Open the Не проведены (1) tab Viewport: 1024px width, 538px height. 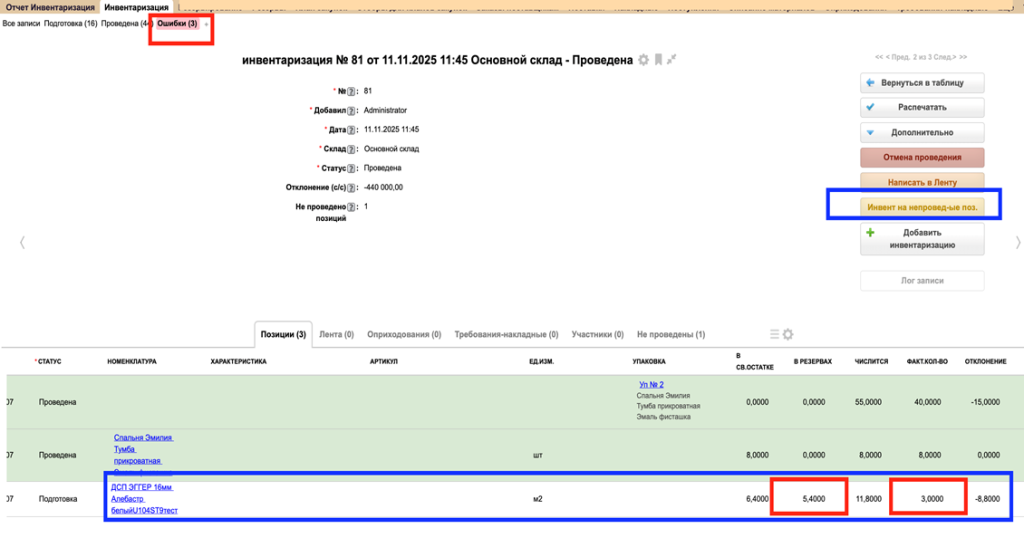pos(670,334)
